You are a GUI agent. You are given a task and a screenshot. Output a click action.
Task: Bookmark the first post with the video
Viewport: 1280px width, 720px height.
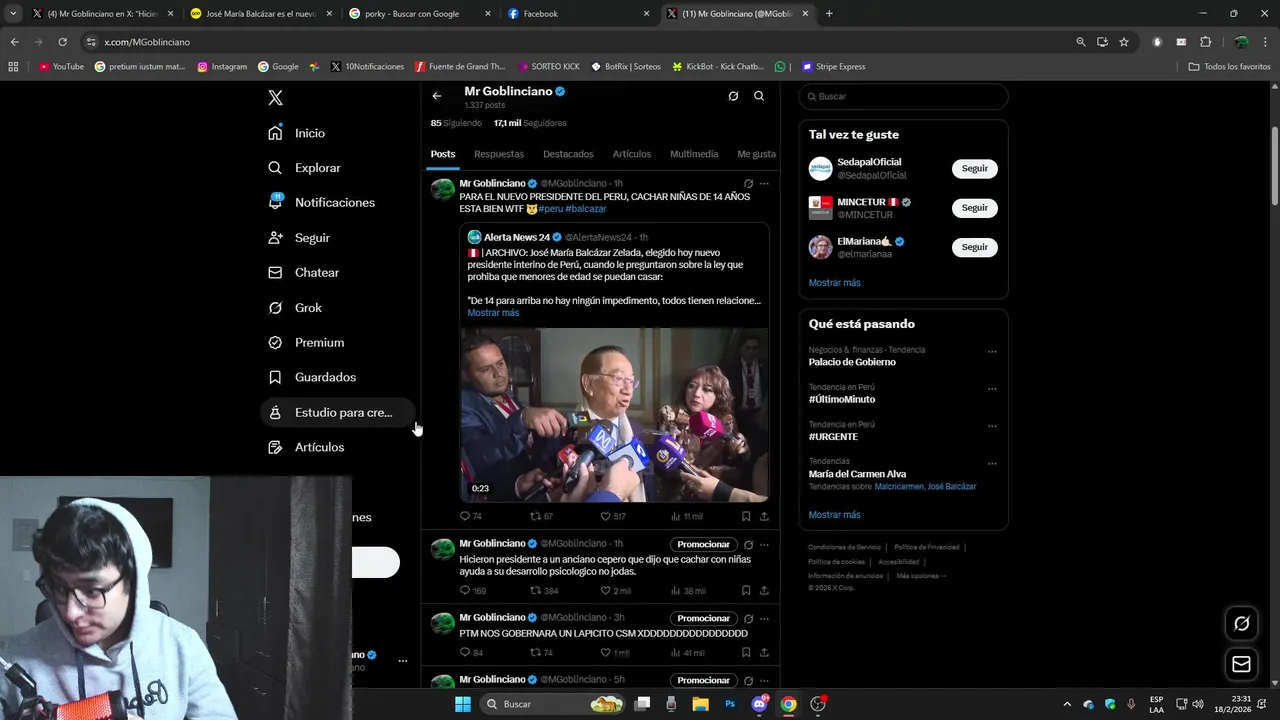click(x=746, y=516)
